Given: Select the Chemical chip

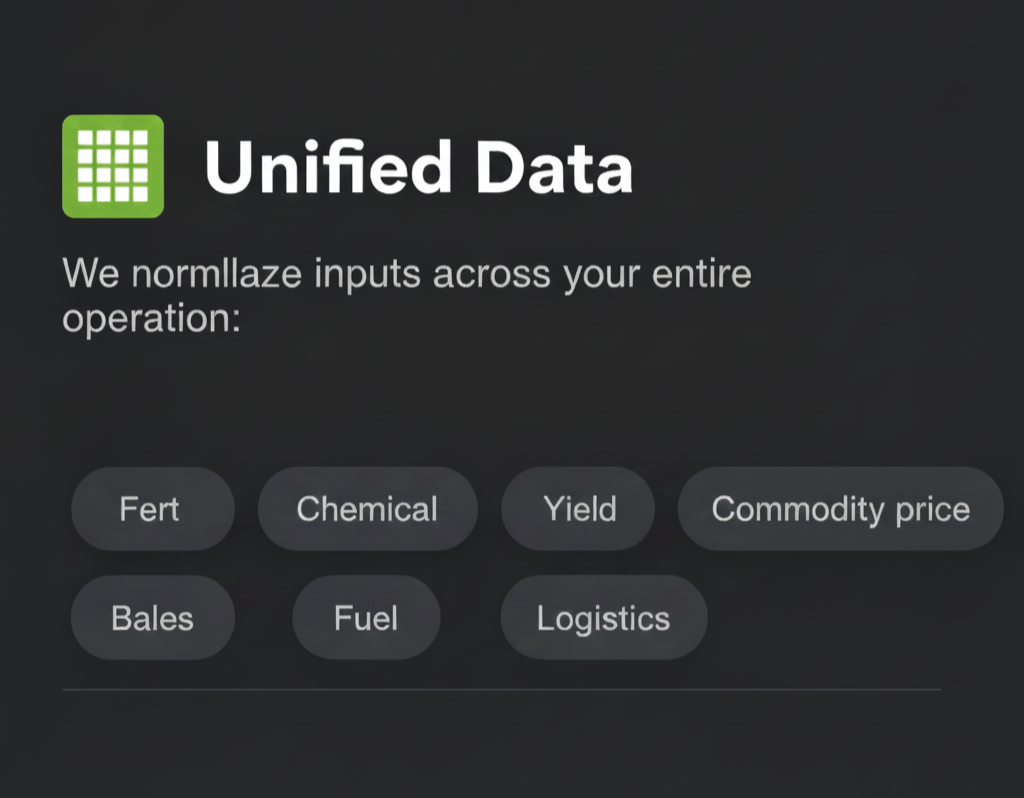Looking at the screenshot, I should coord(368,509).
